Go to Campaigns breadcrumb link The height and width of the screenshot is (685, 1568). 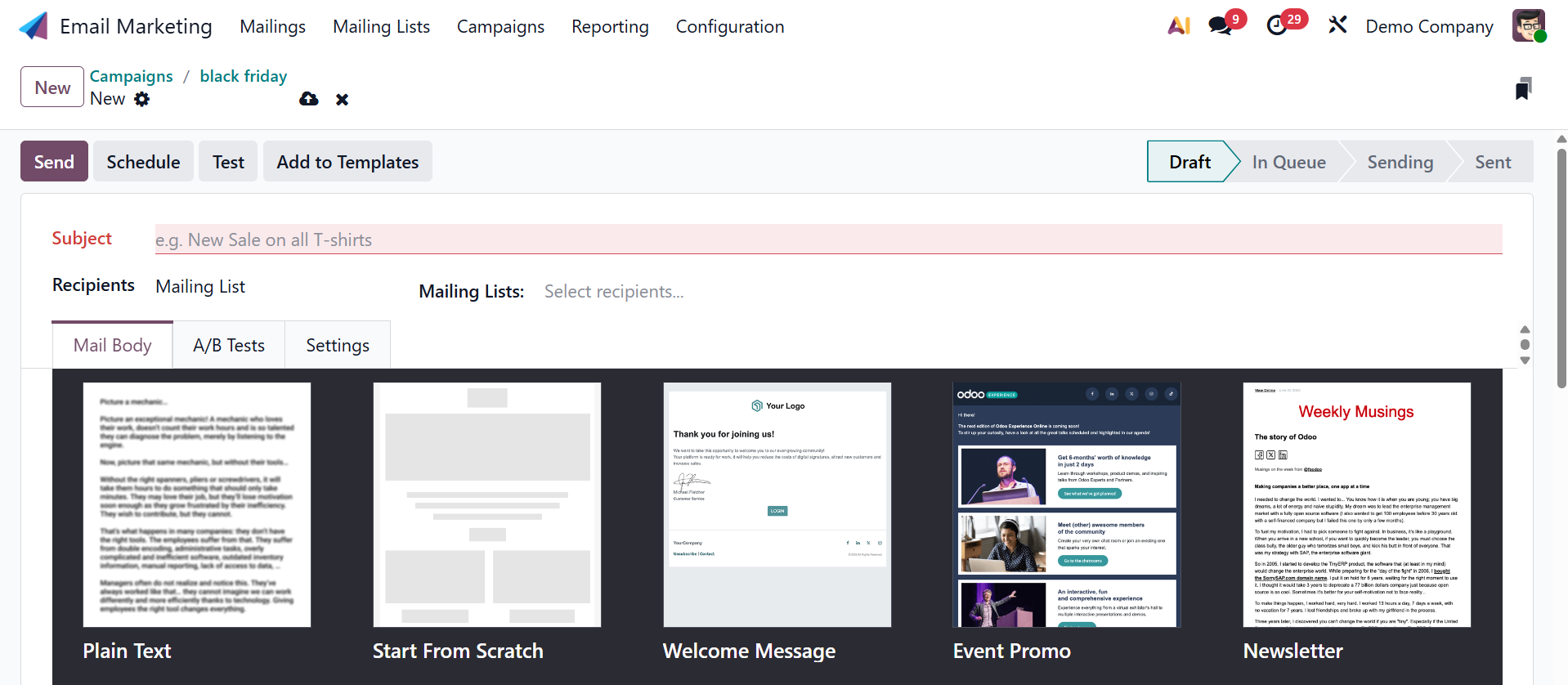tap(132, 76)
